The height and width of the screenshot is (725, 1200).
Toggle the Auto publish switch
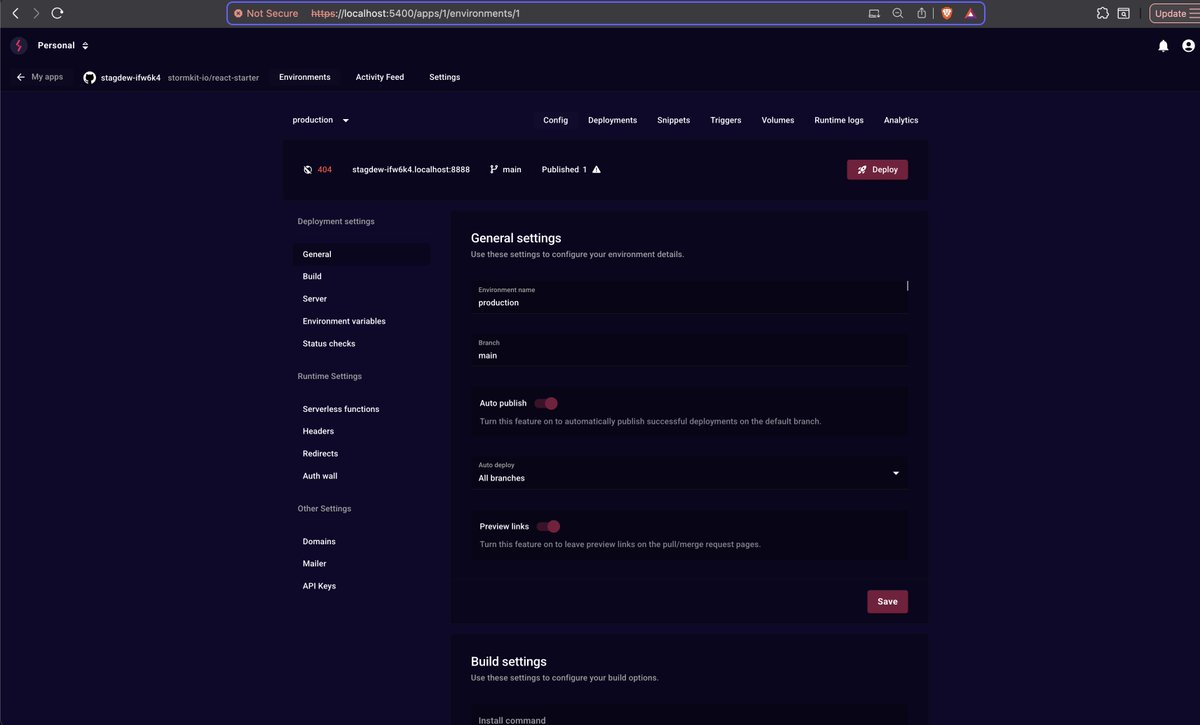pos(545,403)
